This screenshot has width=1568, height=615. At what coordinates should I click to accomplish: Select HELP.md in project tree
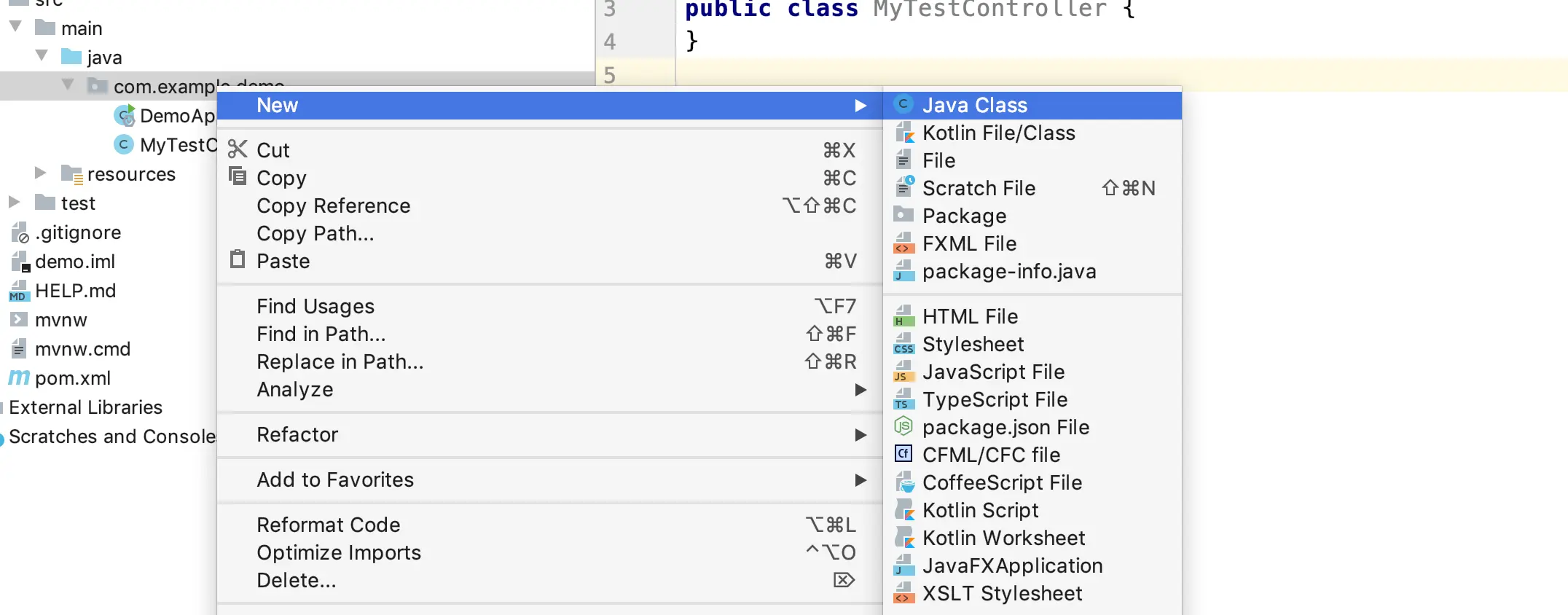click(x=75, y=291)
